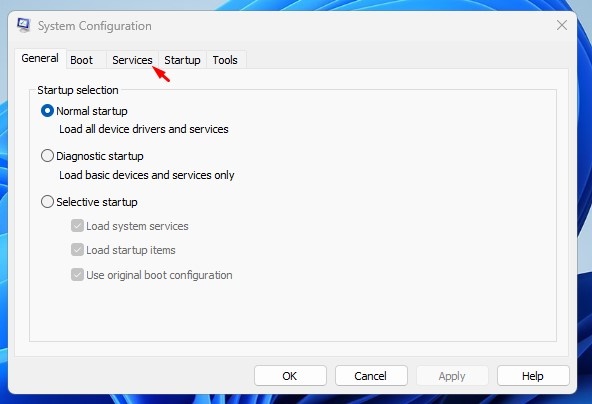Click the Normal startup label text

92,111
